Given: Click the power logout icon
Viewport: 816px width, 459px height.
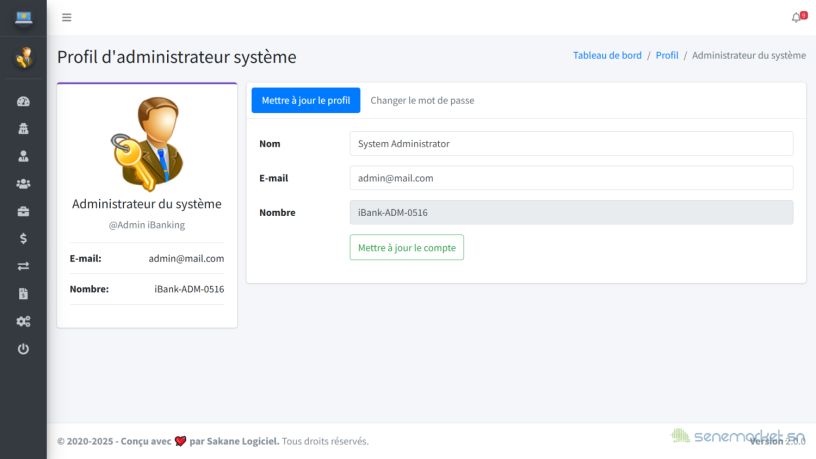Looking at the screenshot, I should pos(23,349).
